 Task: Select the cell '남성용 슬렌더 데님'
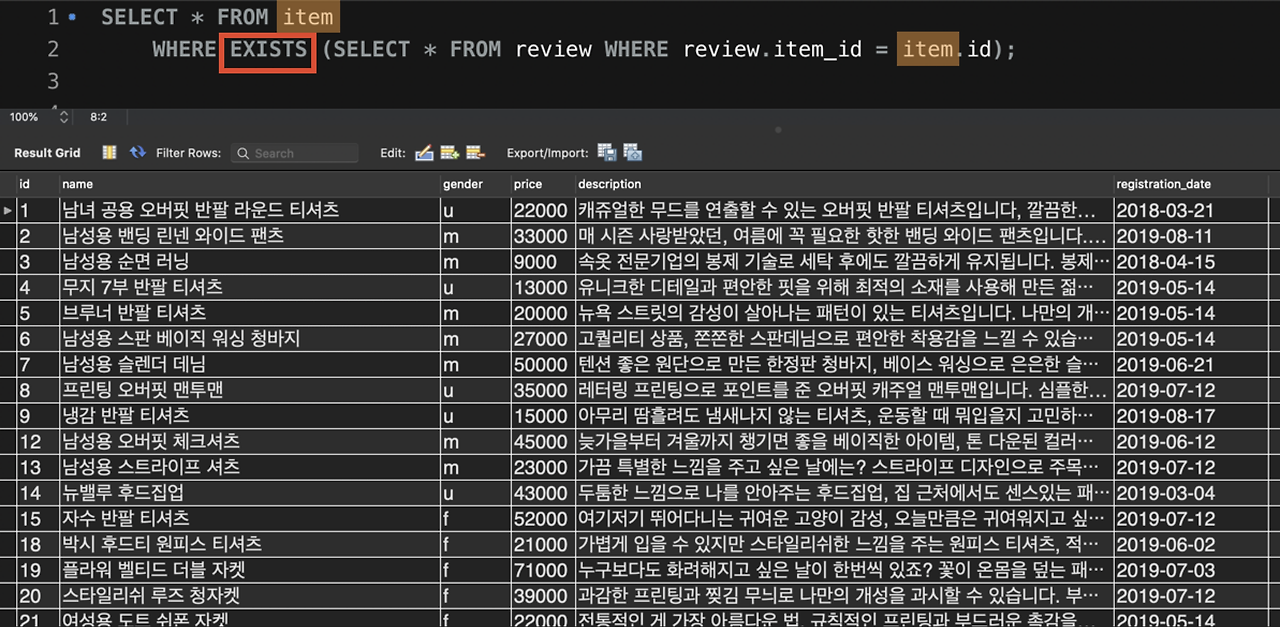click(x=249, y=364)
